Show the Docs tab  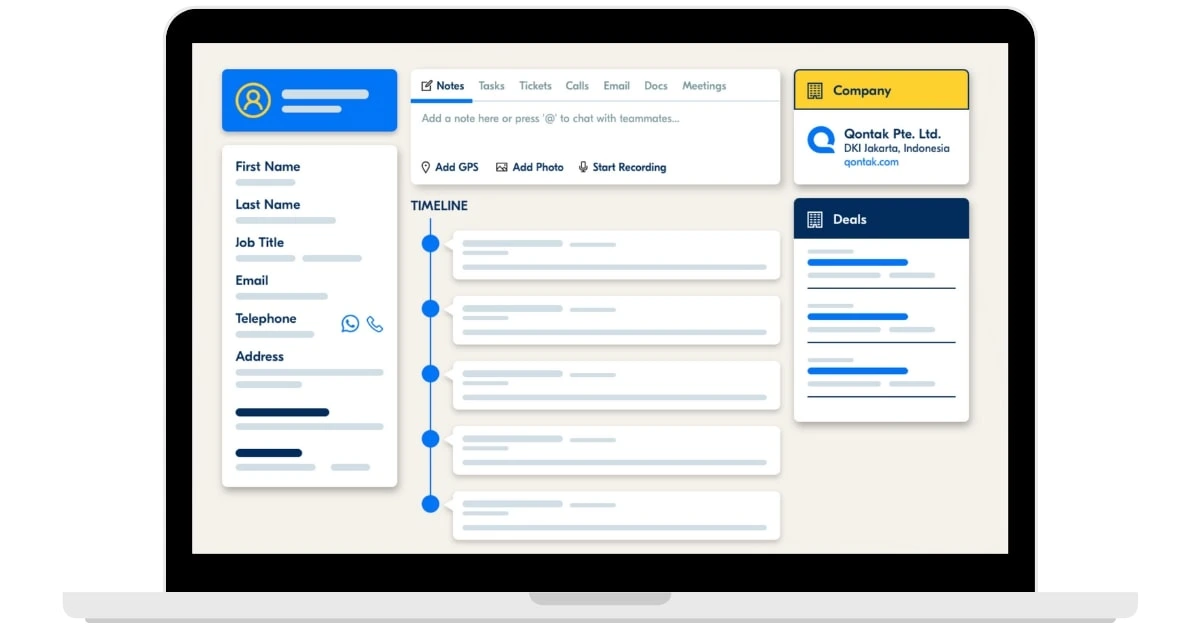click(656, 86)
